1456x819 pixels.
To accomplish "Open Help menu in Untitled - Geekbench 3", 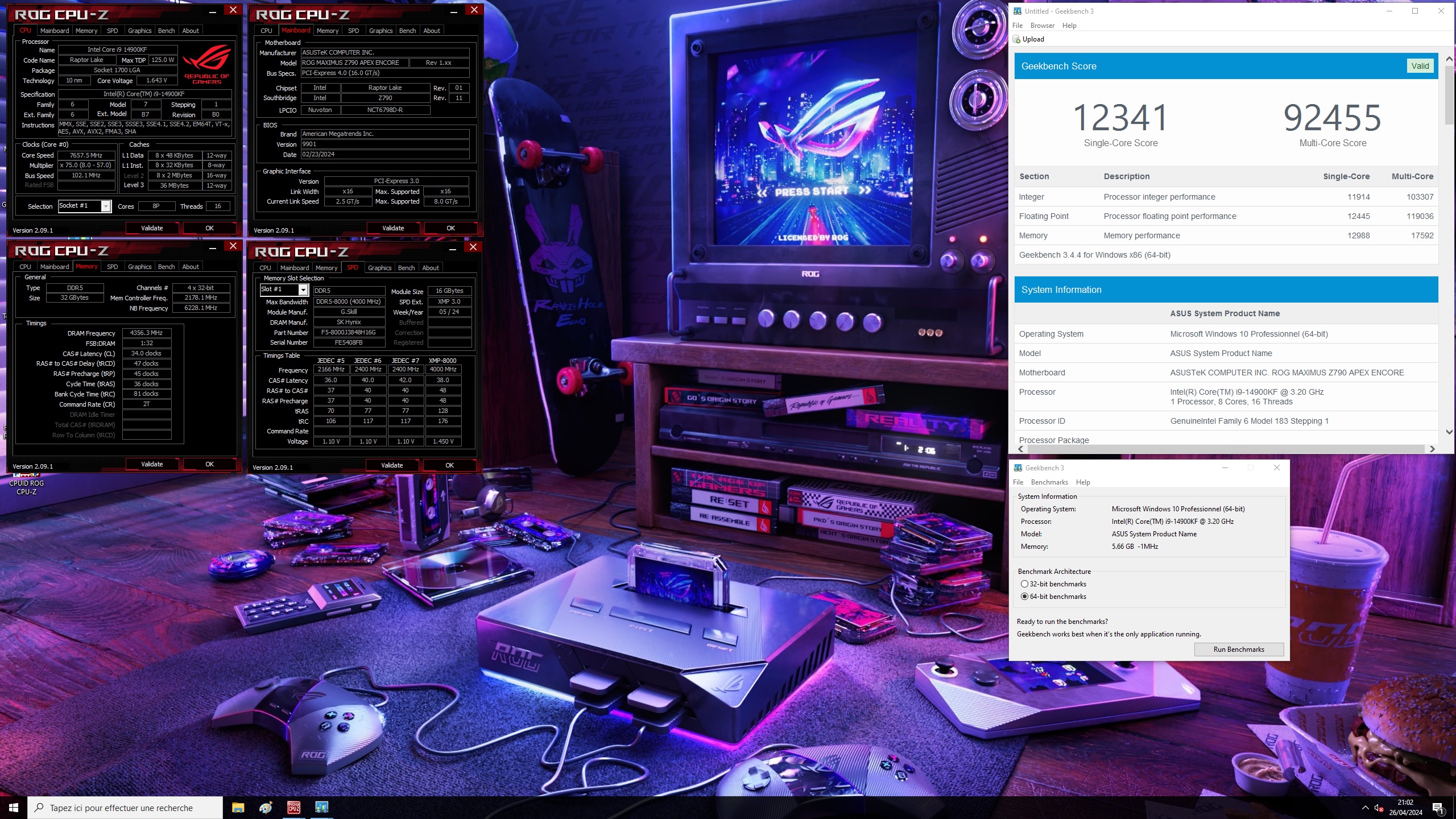I will pyautogui.click(x=1069, y=26).
